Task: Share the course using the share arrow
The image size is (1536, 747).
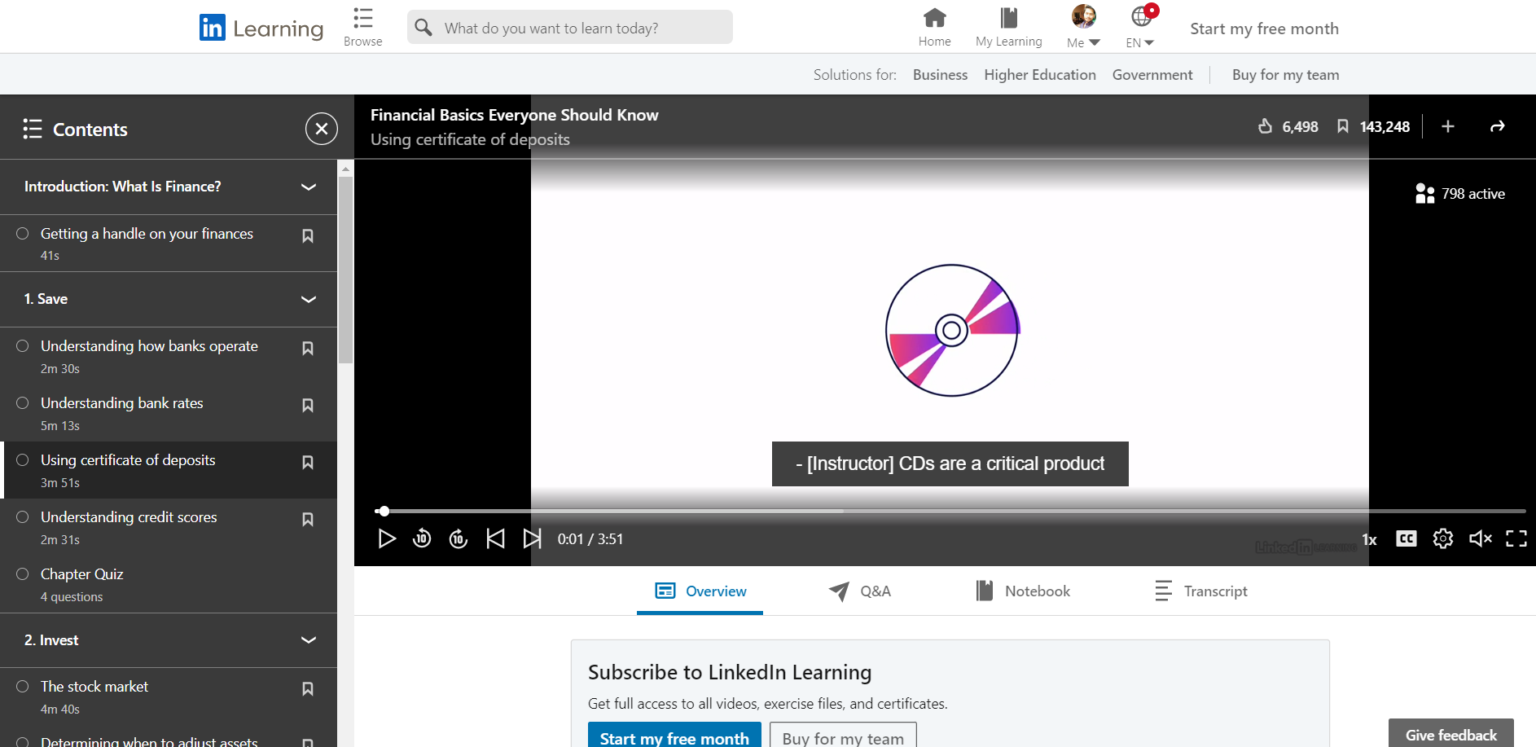Action: [x=1497, y=126]
